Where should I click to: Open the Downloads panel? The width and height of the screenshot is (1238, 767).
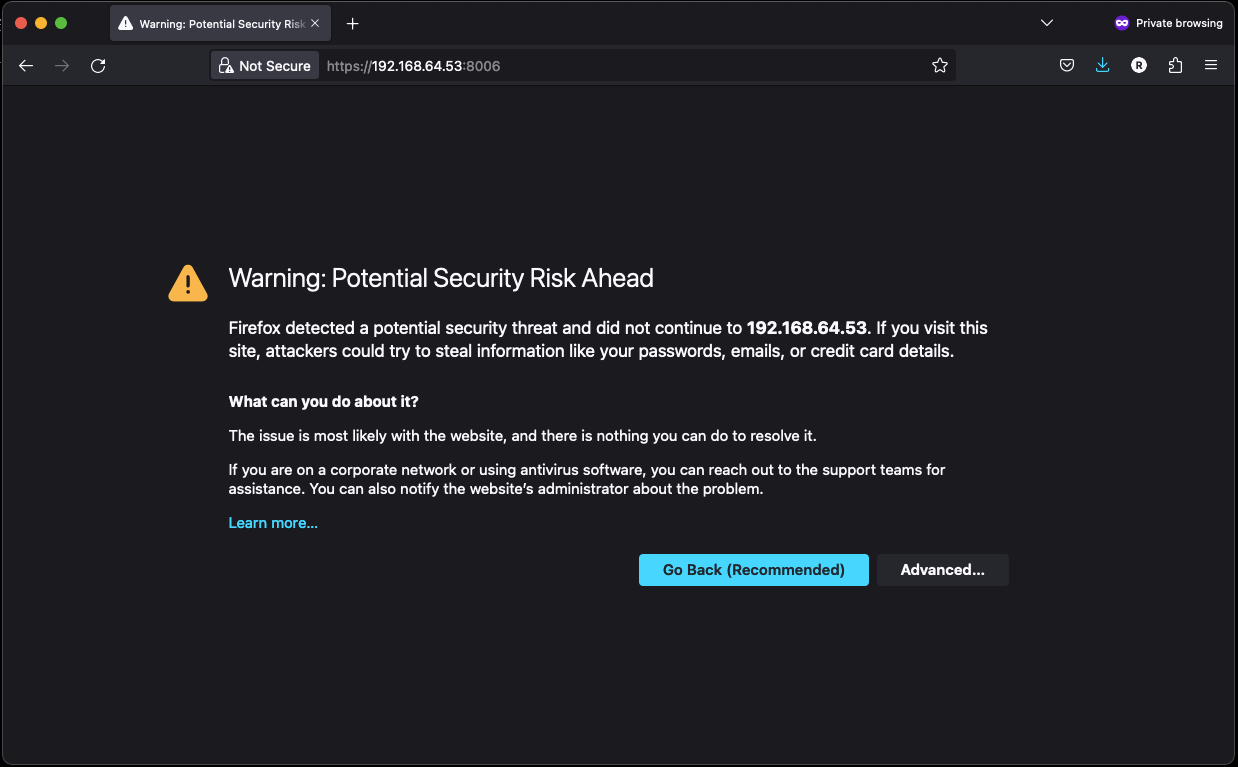pos(1103,66)
